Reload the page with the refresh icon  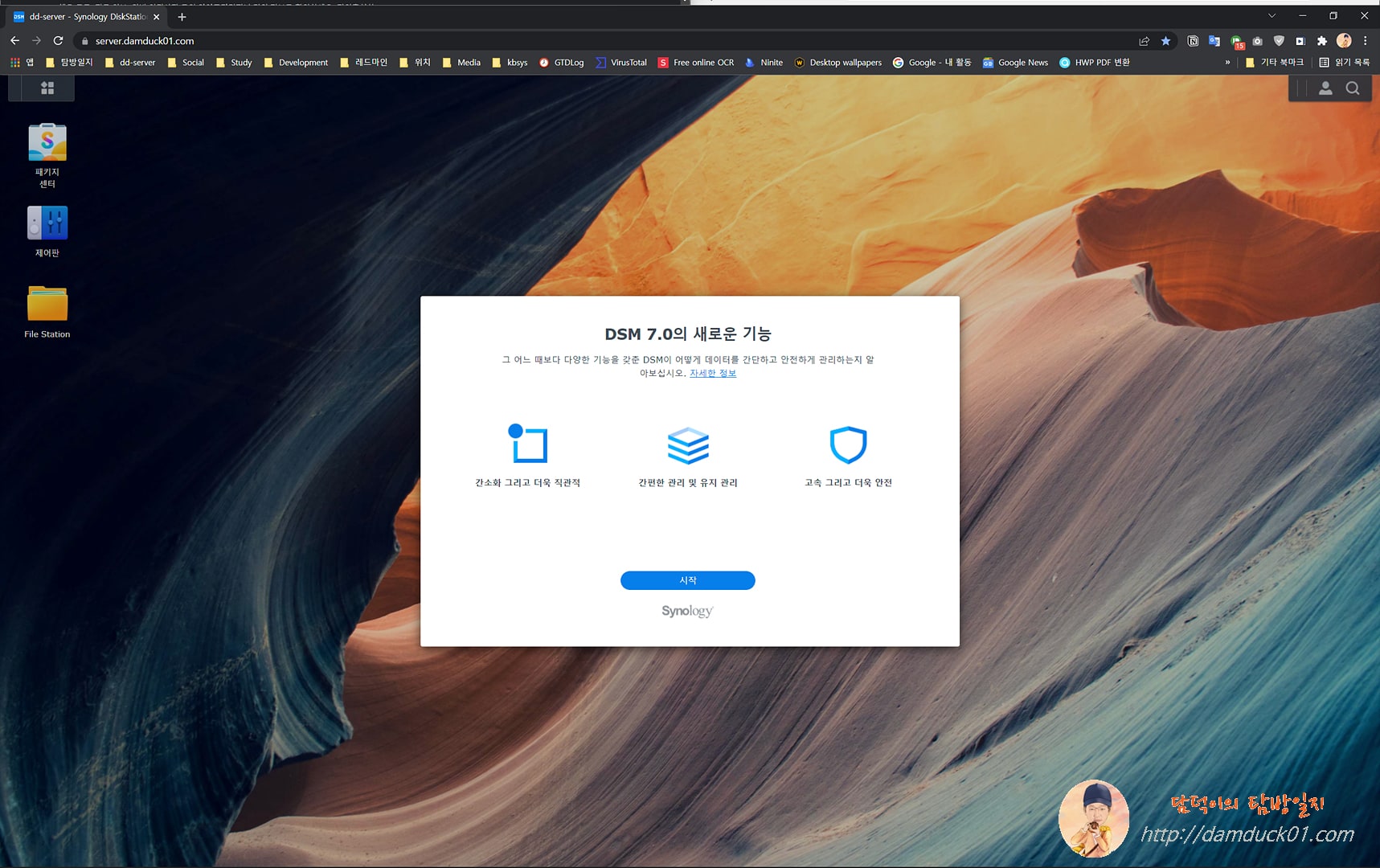pyautogui.click(x=57, y=40)
